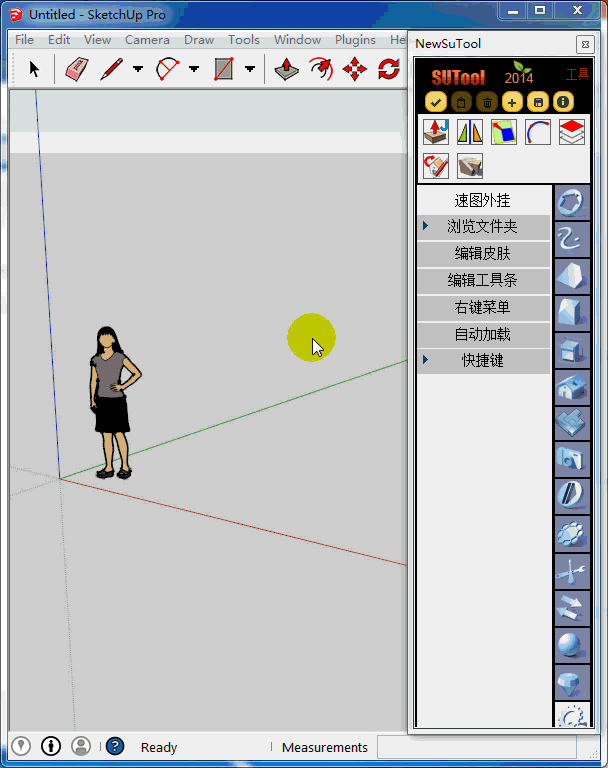608x768 pixels.
Task: Open the exchange arrows category icon
Action: tap(572, 608)
